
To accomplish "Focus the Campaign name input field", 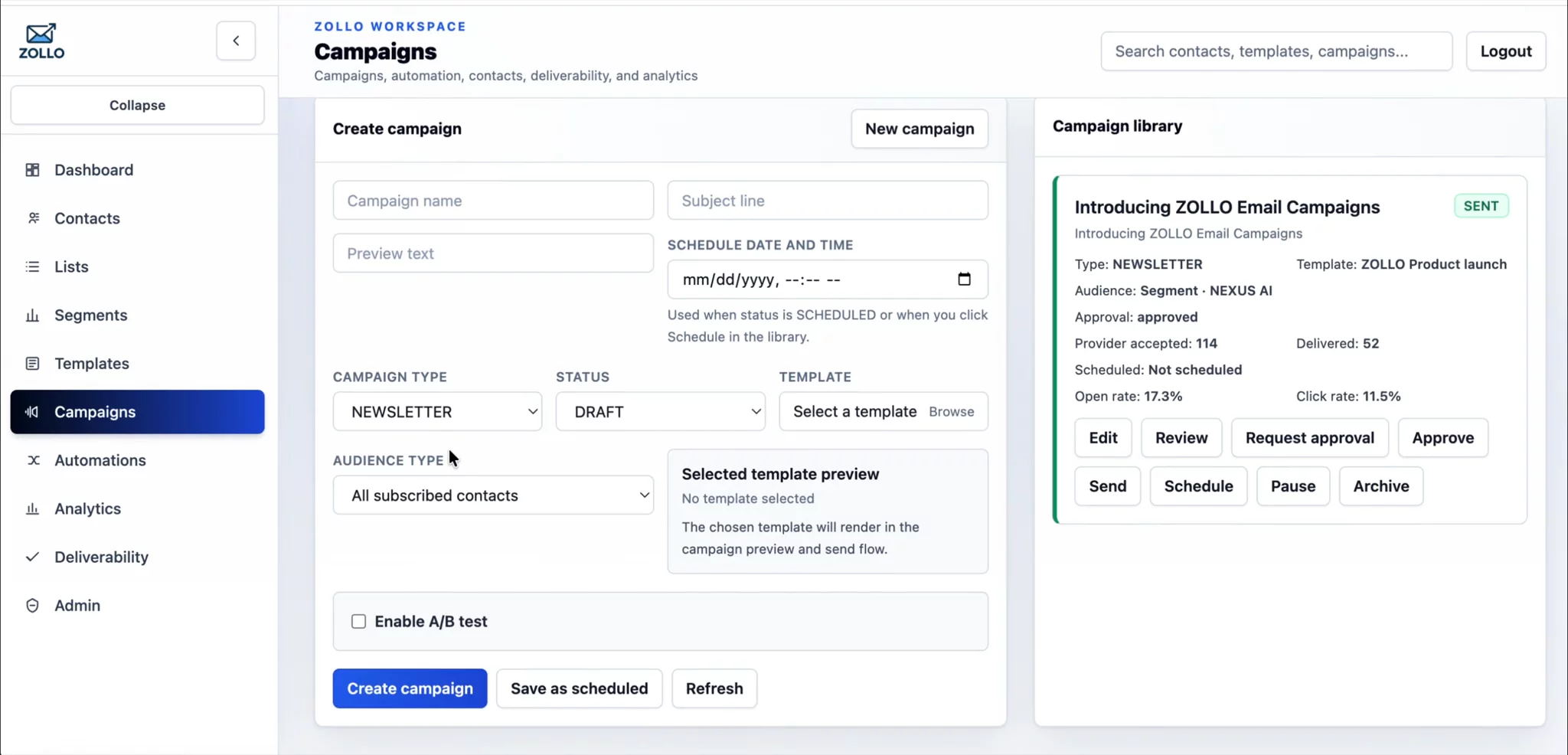I will click(x=493, y=201).
